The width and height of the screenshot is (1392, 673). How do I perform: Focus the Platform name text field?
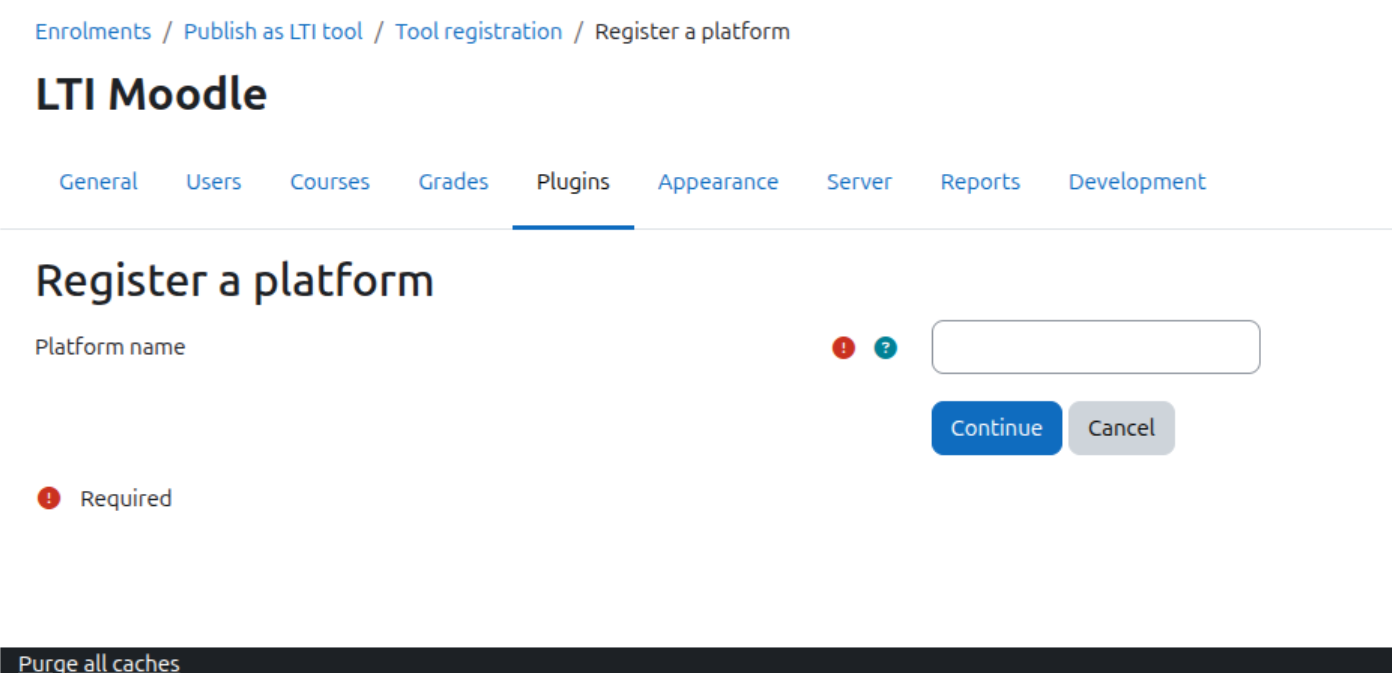tap(1096, 347)
